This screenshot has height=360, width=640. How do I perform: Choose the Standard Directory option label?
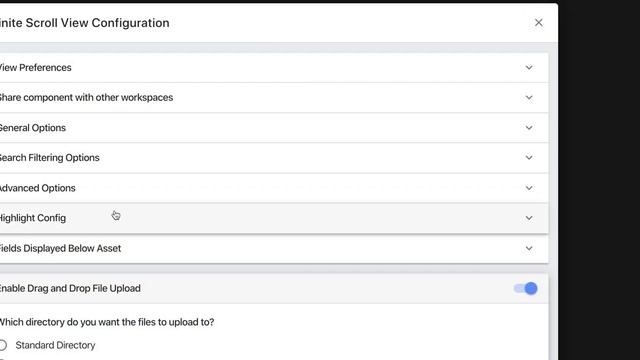pos(55,345)
